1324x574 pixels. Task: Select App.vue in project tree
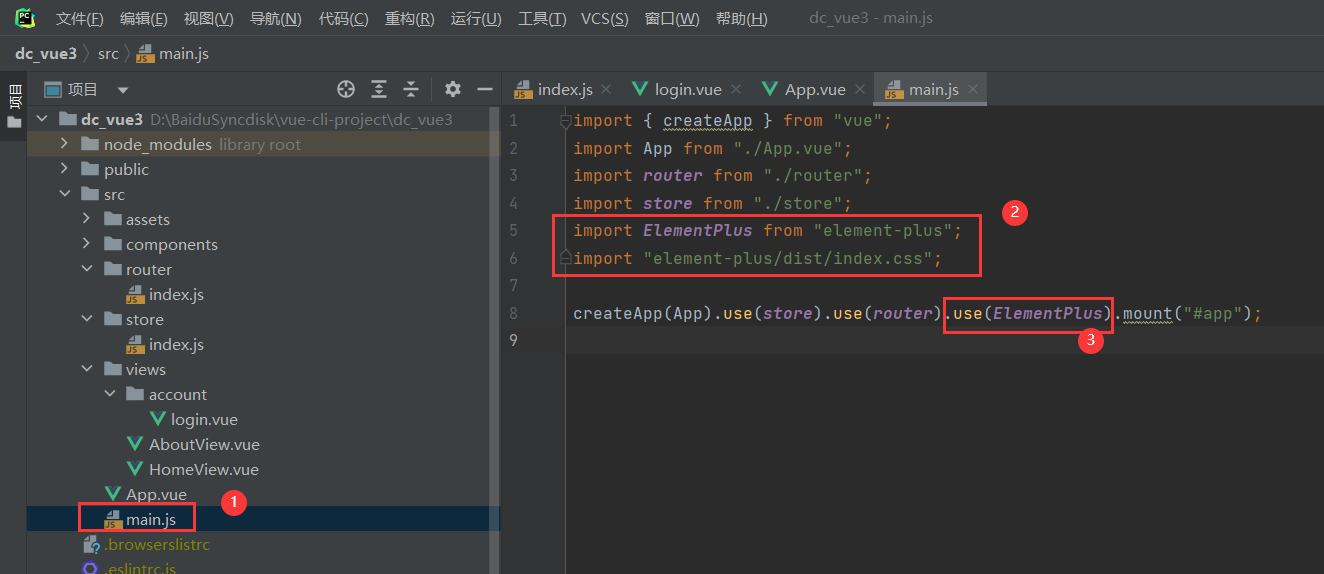pyautogui.click(x=156, y=494)
